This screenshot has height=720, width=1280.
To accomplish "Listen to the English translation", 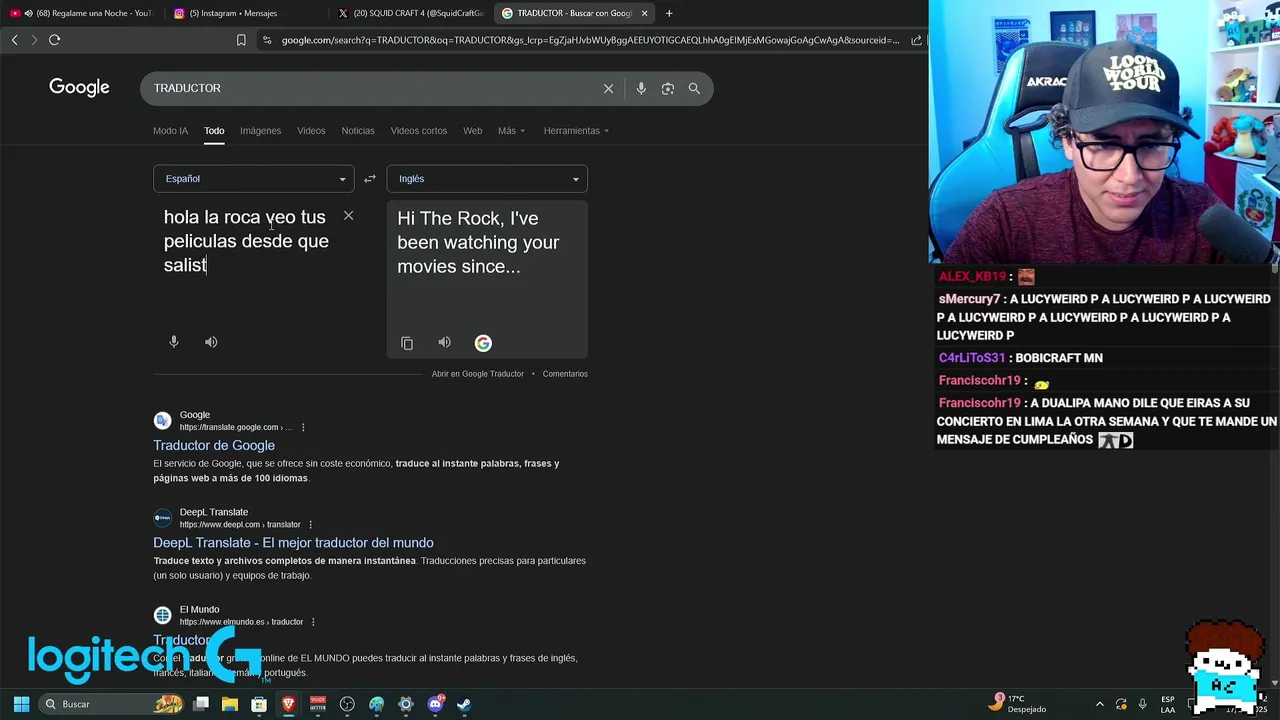I will (x=445, y=343).
